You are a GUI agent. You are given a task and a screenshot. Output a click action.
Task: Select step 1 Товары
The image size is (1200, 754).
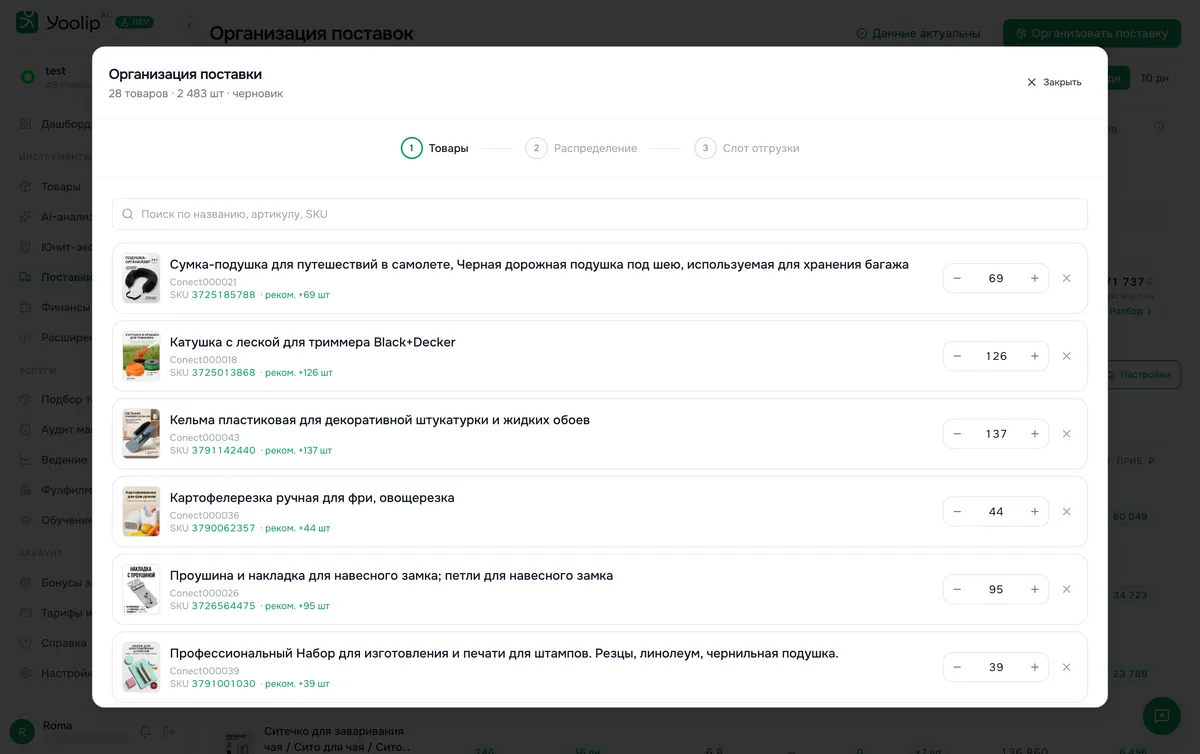tap(435, 148)
